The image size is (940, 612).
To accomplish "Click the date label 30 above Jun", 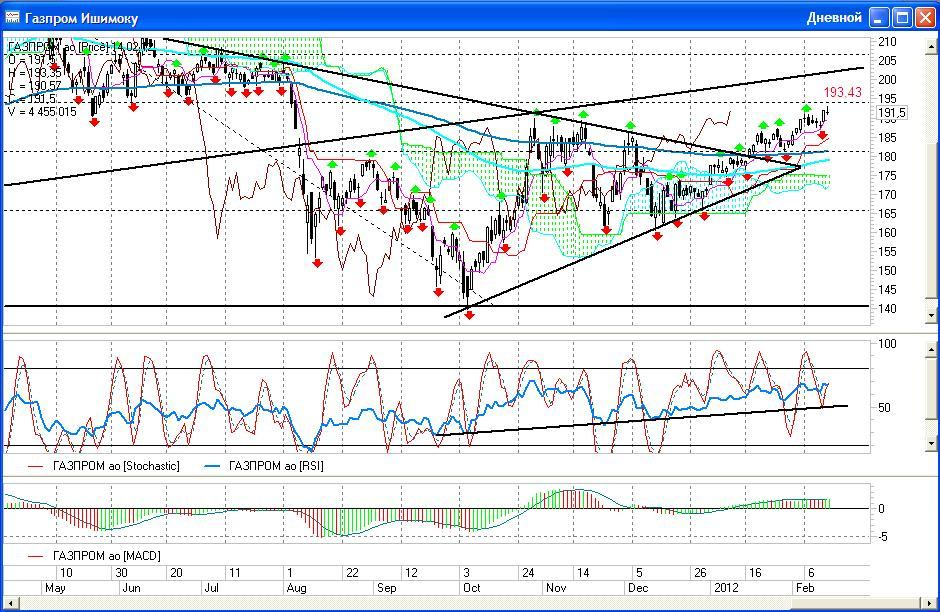I will click(121, 573).
